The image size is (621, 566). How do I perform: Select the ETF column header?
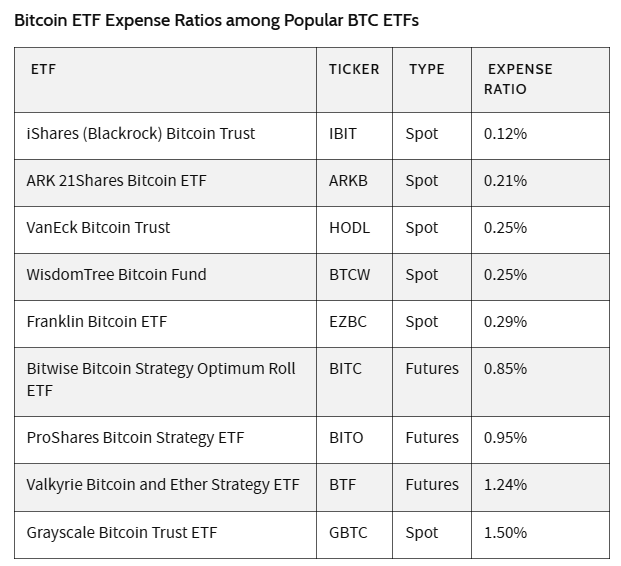(x=44, y=70)
